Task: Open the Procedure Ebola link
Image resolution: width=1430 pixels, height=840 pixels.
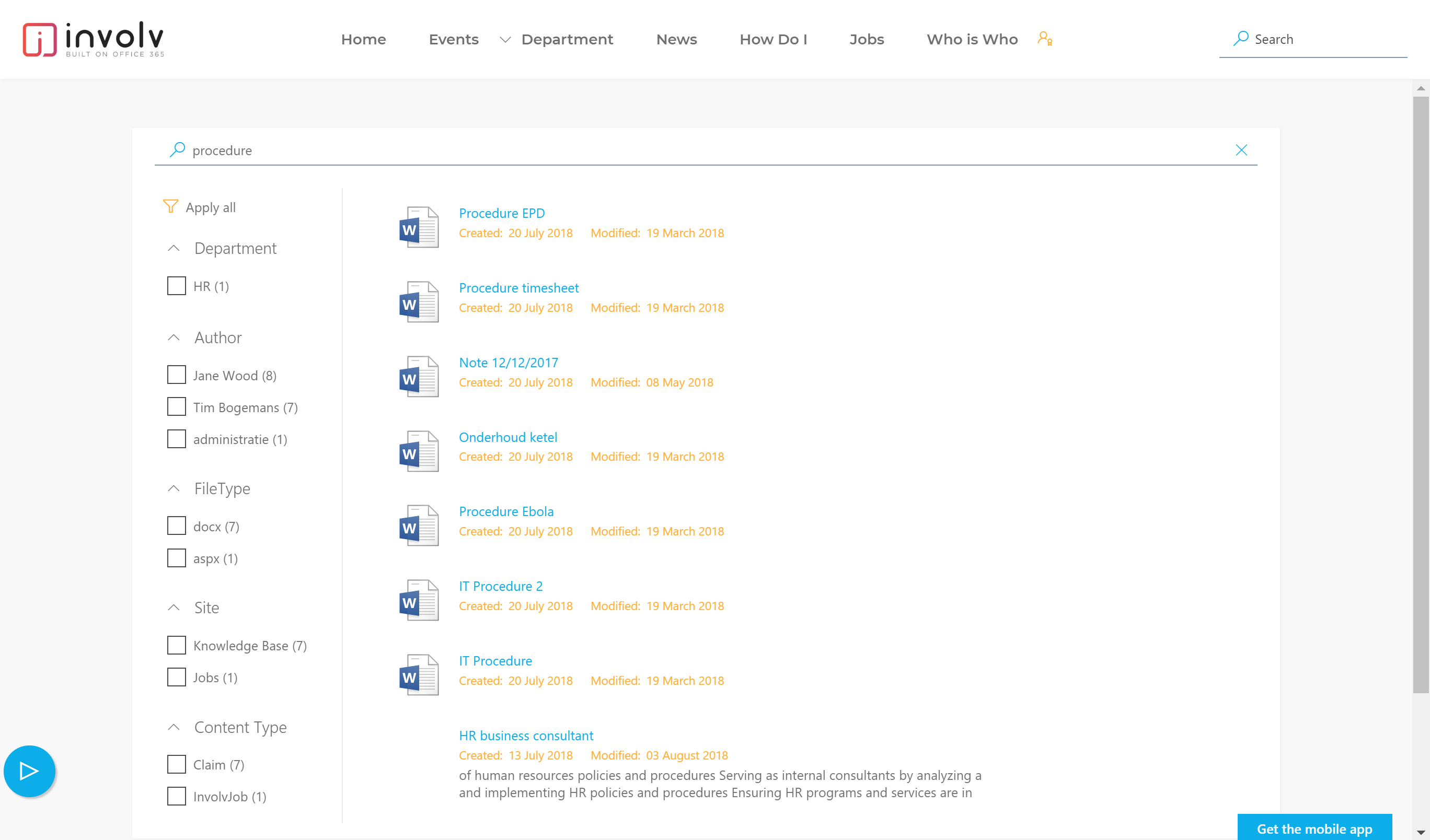Action: coord(506,511)
